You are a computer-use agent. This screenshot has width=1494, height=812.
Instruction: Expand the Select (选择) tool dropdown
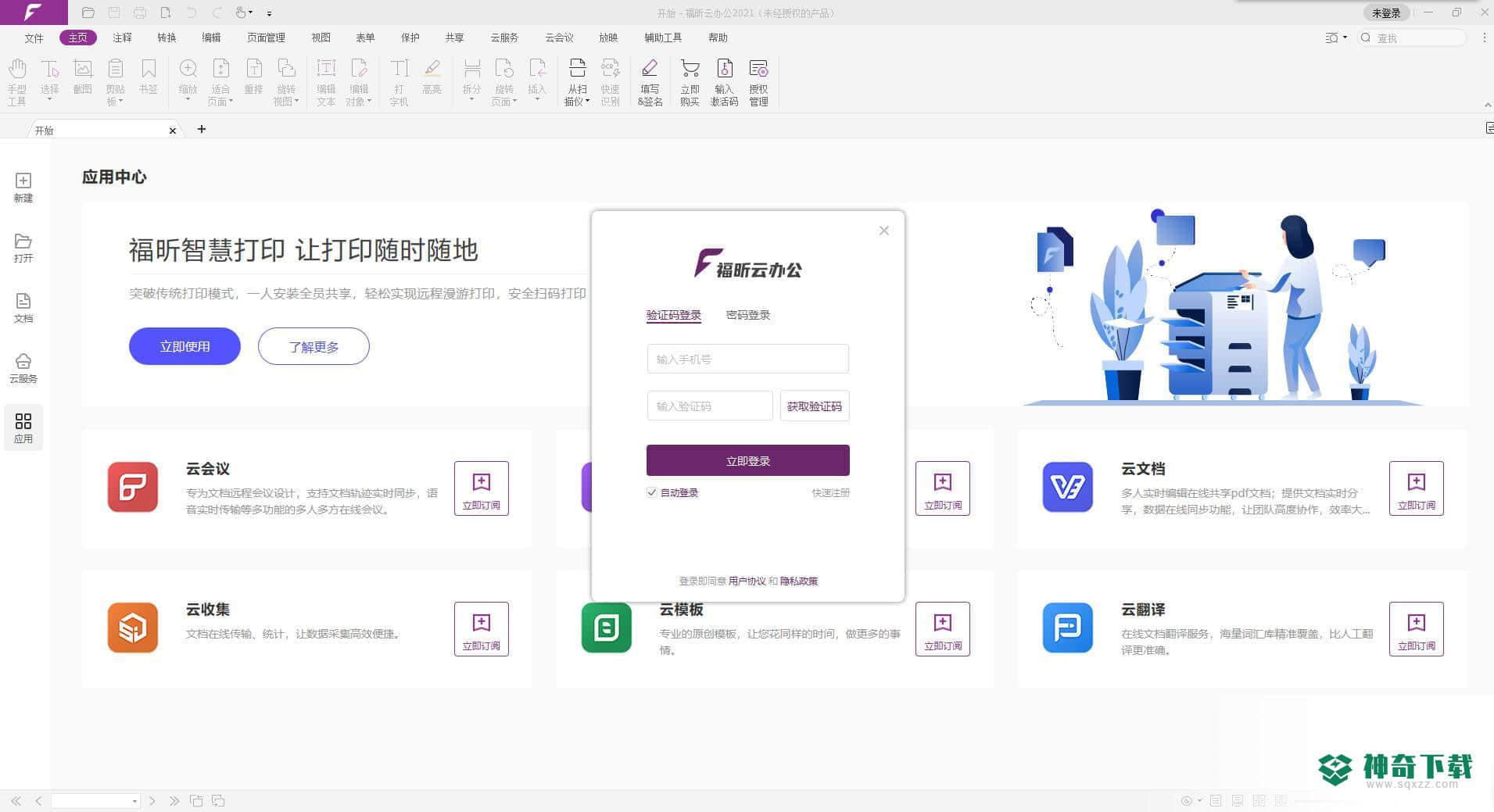click(x=49, y=100)
